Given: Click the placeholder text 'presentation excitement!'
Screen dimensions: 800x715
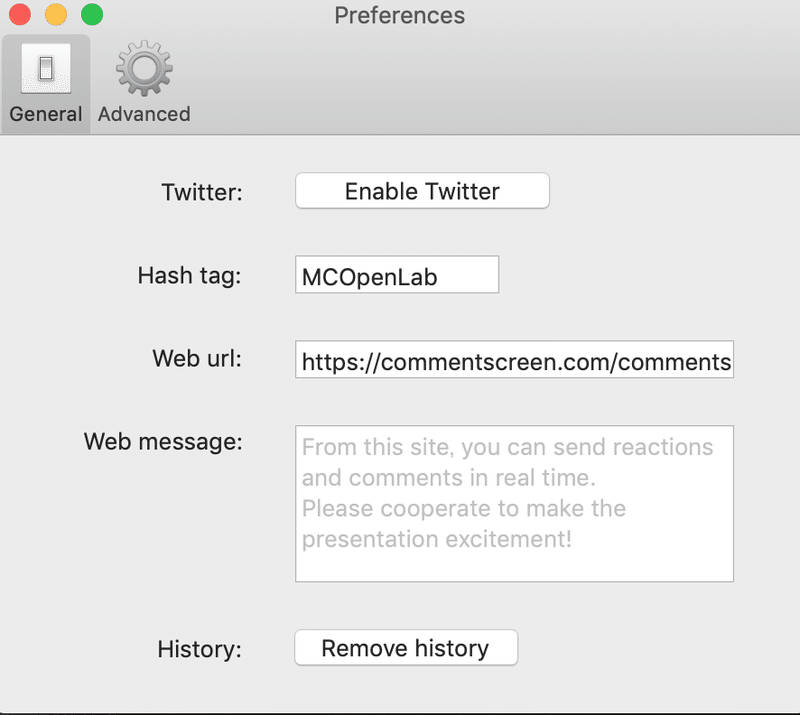Looking at the screenshot, I should 437,539.
